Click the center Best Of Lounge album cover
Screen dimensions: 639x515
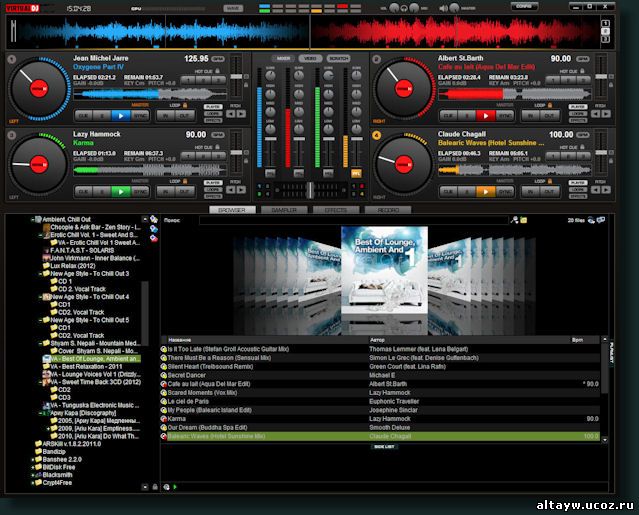coord(384,270)
